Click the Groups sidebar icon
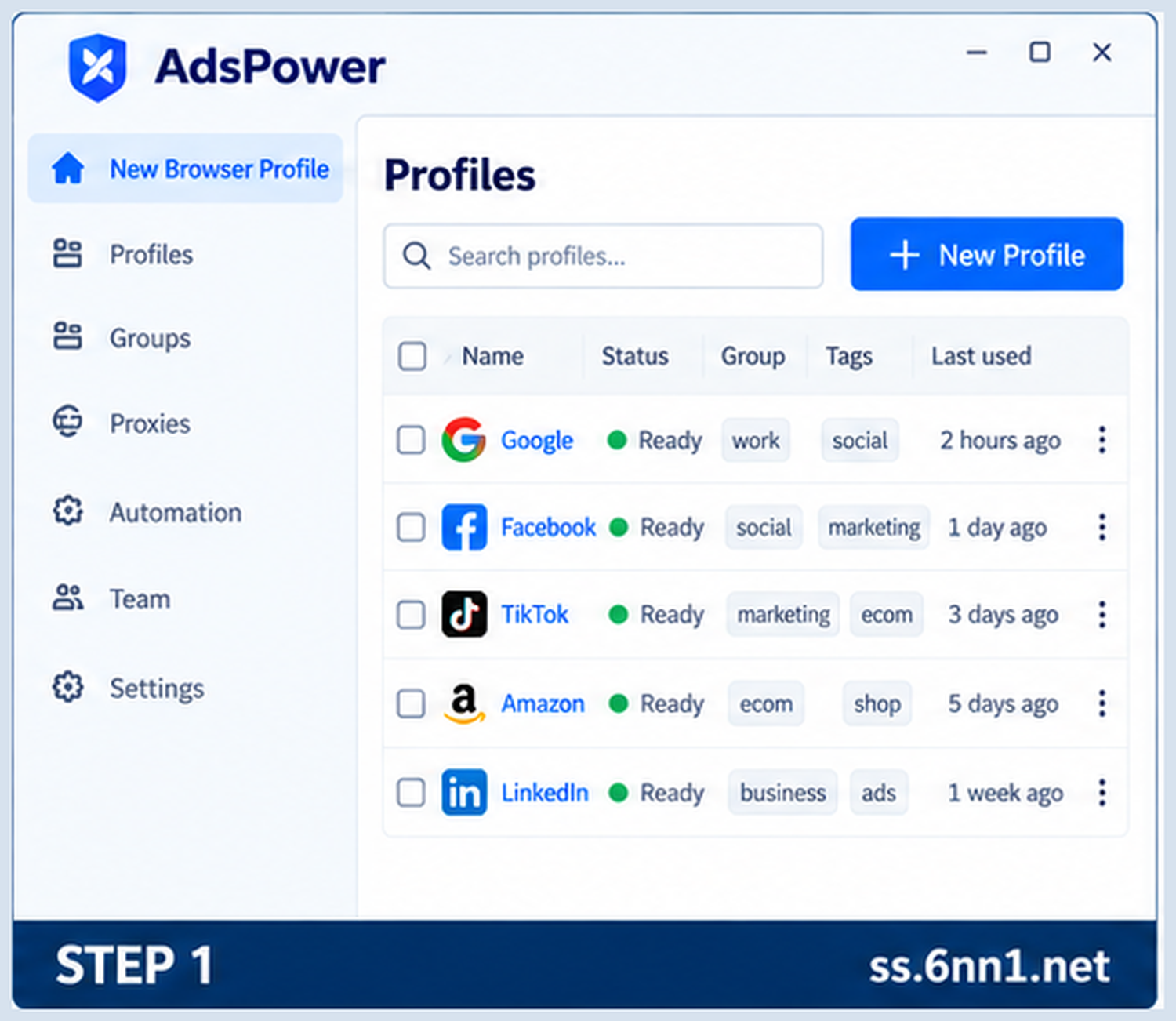Screen dimensions: 1176x1021 coord(67,336)
